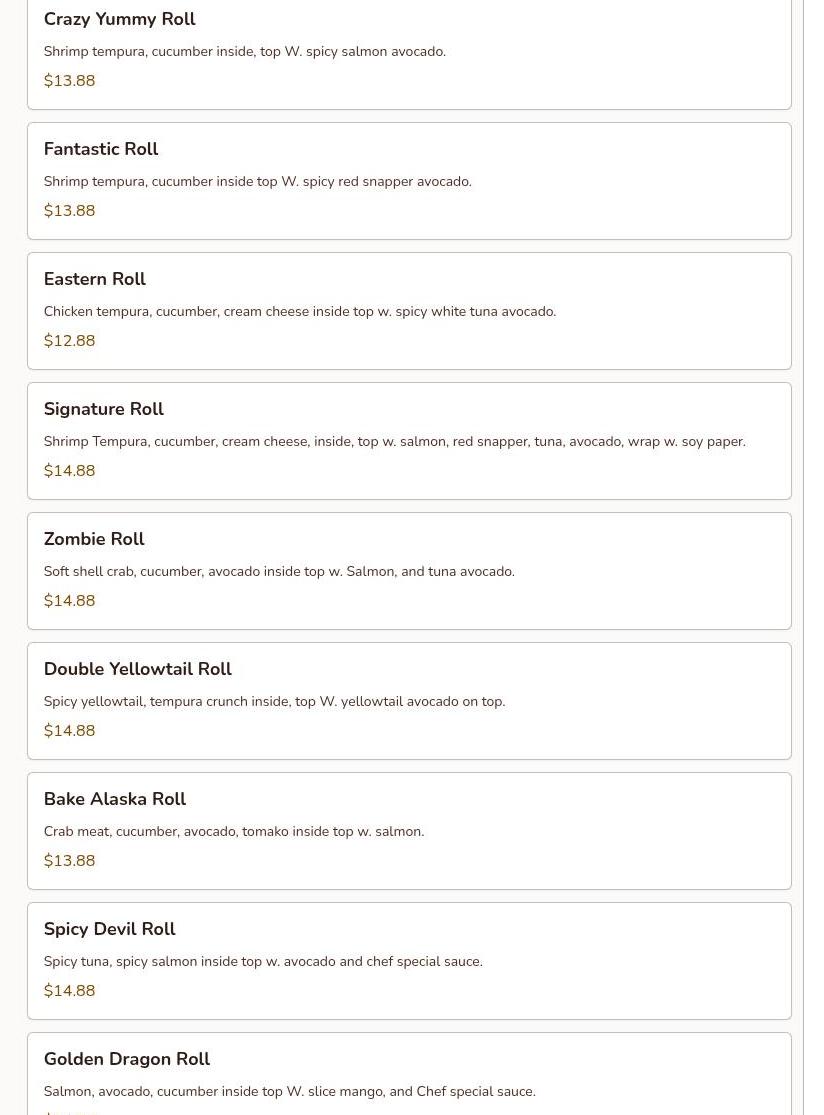The image size is (824, 1115).
Task: Select the Signature Roll heading
Action: point(104,409)
